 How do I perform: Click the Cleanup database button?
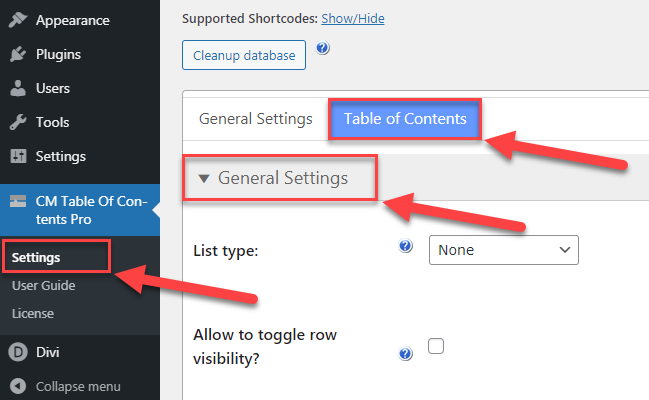pyautogui.click(x=244, y=55)
